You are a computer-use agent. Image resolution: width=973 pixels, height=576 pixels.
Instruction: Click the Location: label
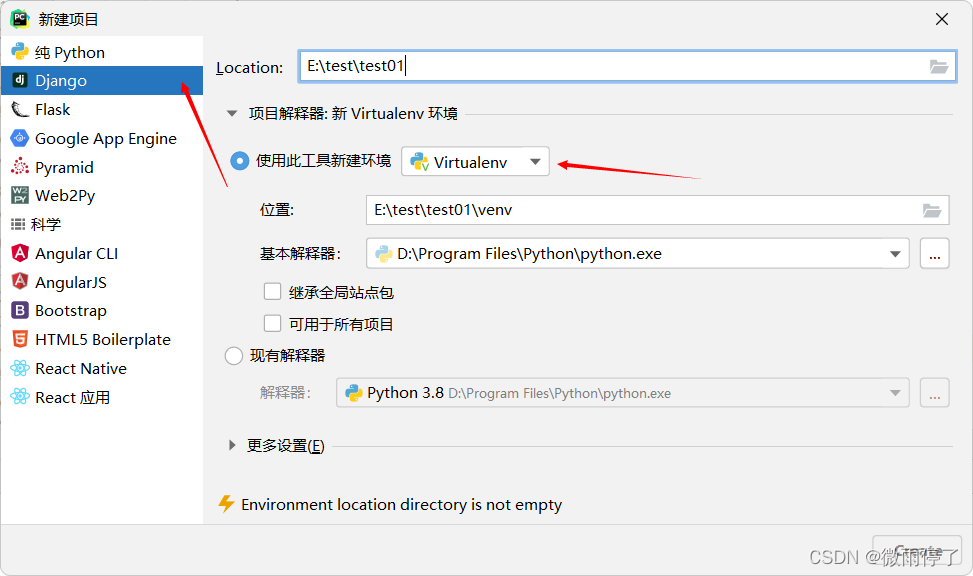(249, 67)
